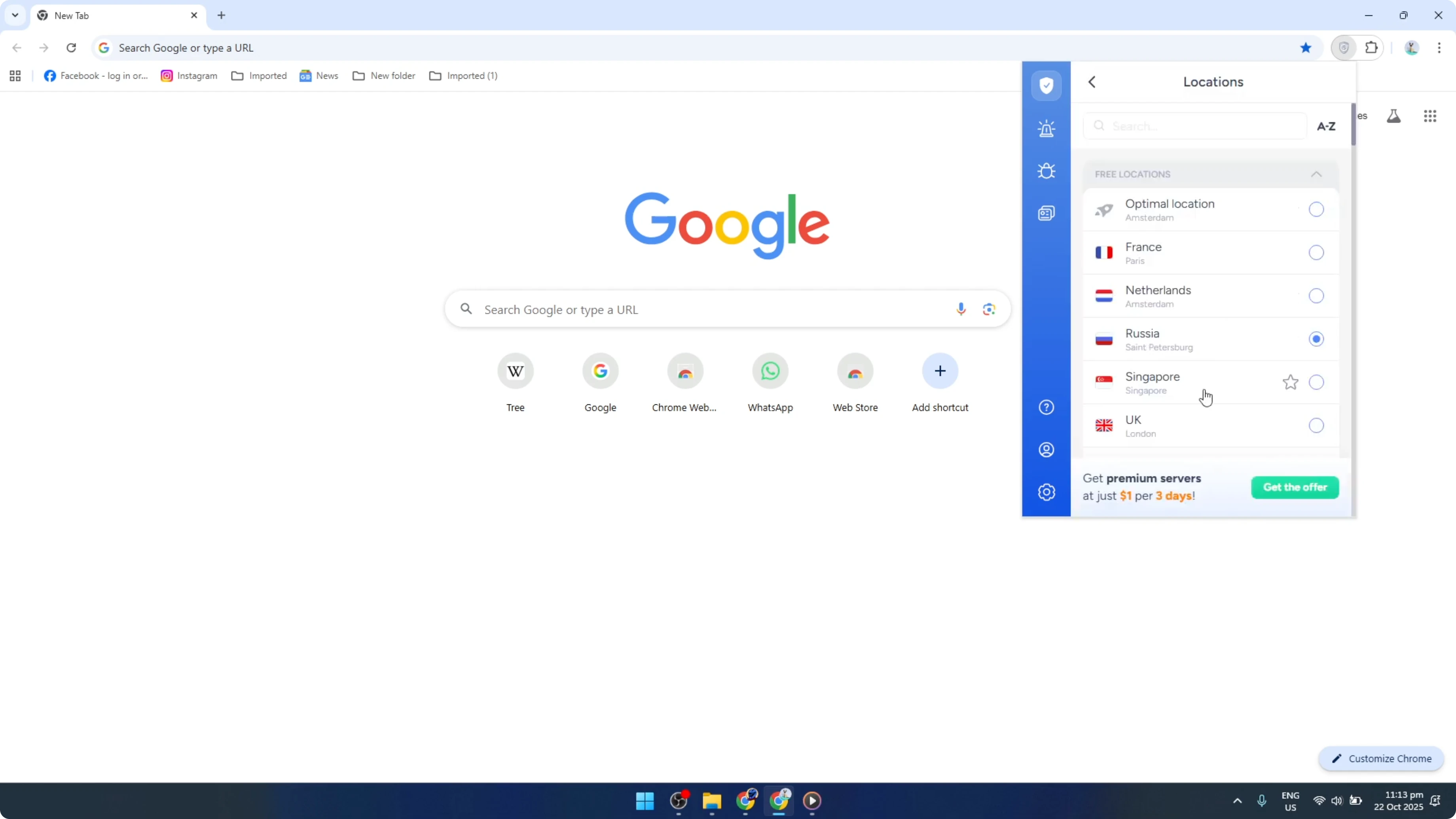
Task: Open the media player taskbar icon
Action: [812, 800]
